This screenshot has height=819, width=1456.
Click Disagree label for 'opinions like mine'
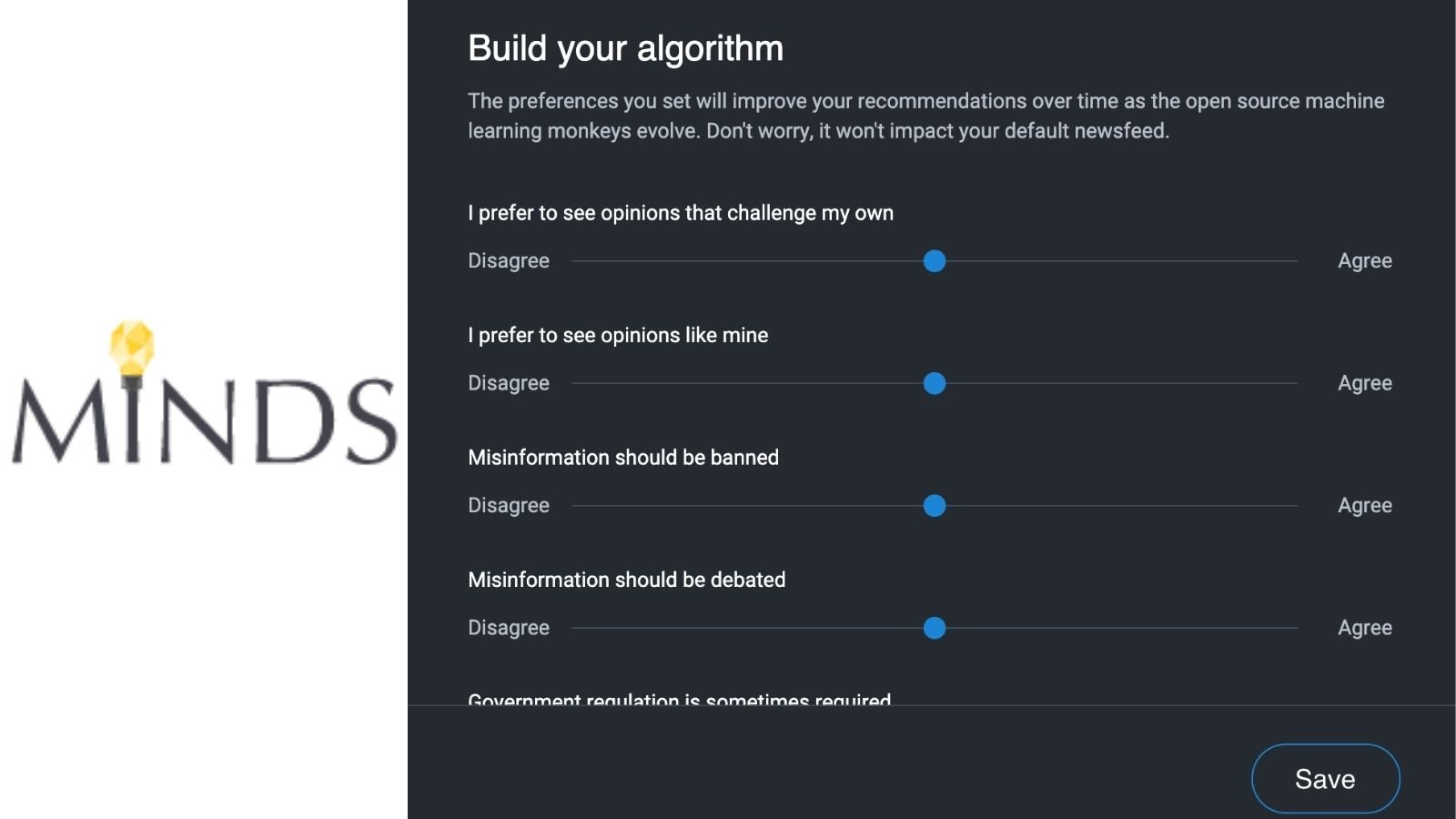pos(509,383)
